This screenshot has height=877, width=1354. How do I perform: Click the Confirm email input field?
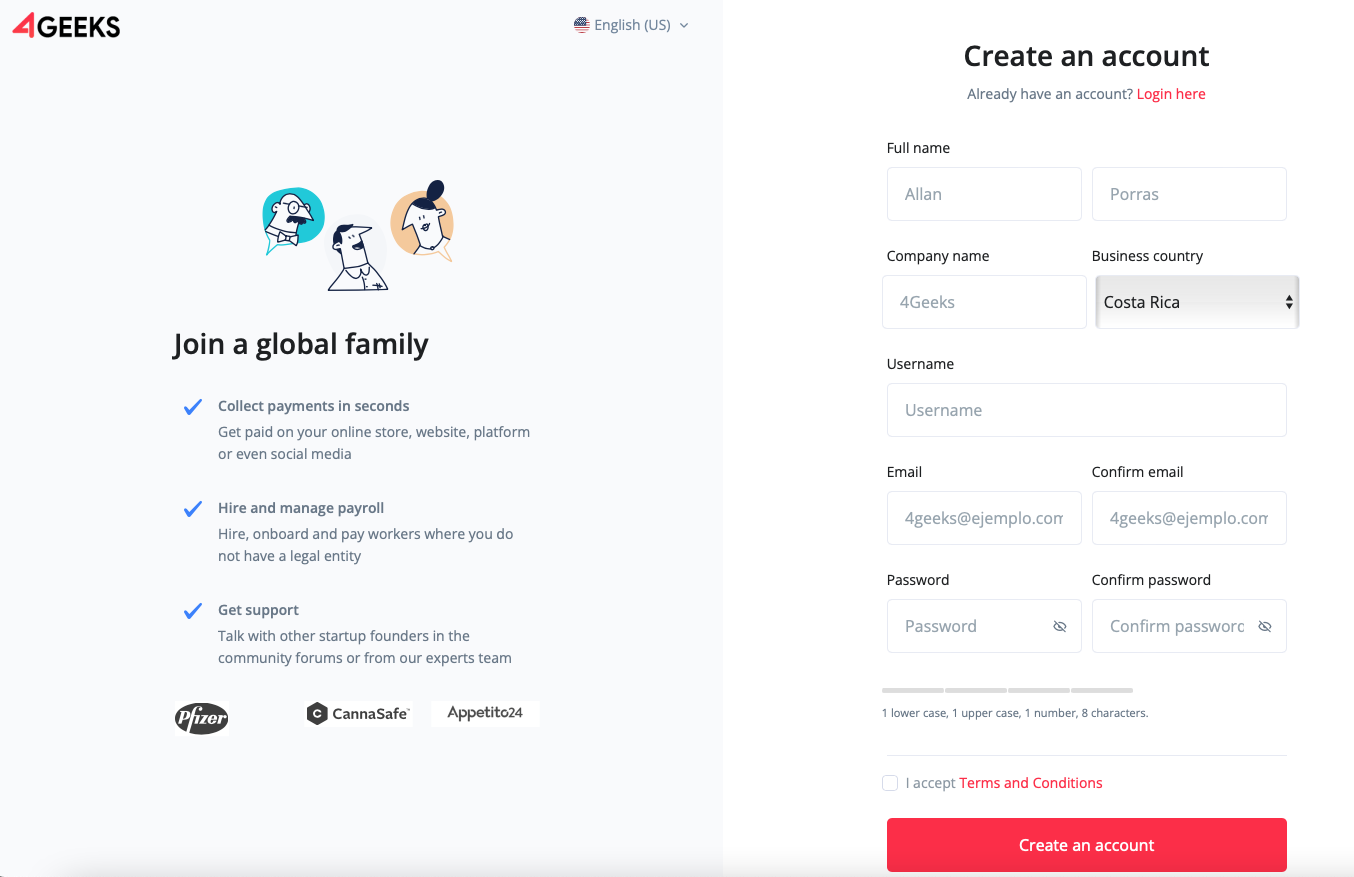click(x=1188, y=518)
